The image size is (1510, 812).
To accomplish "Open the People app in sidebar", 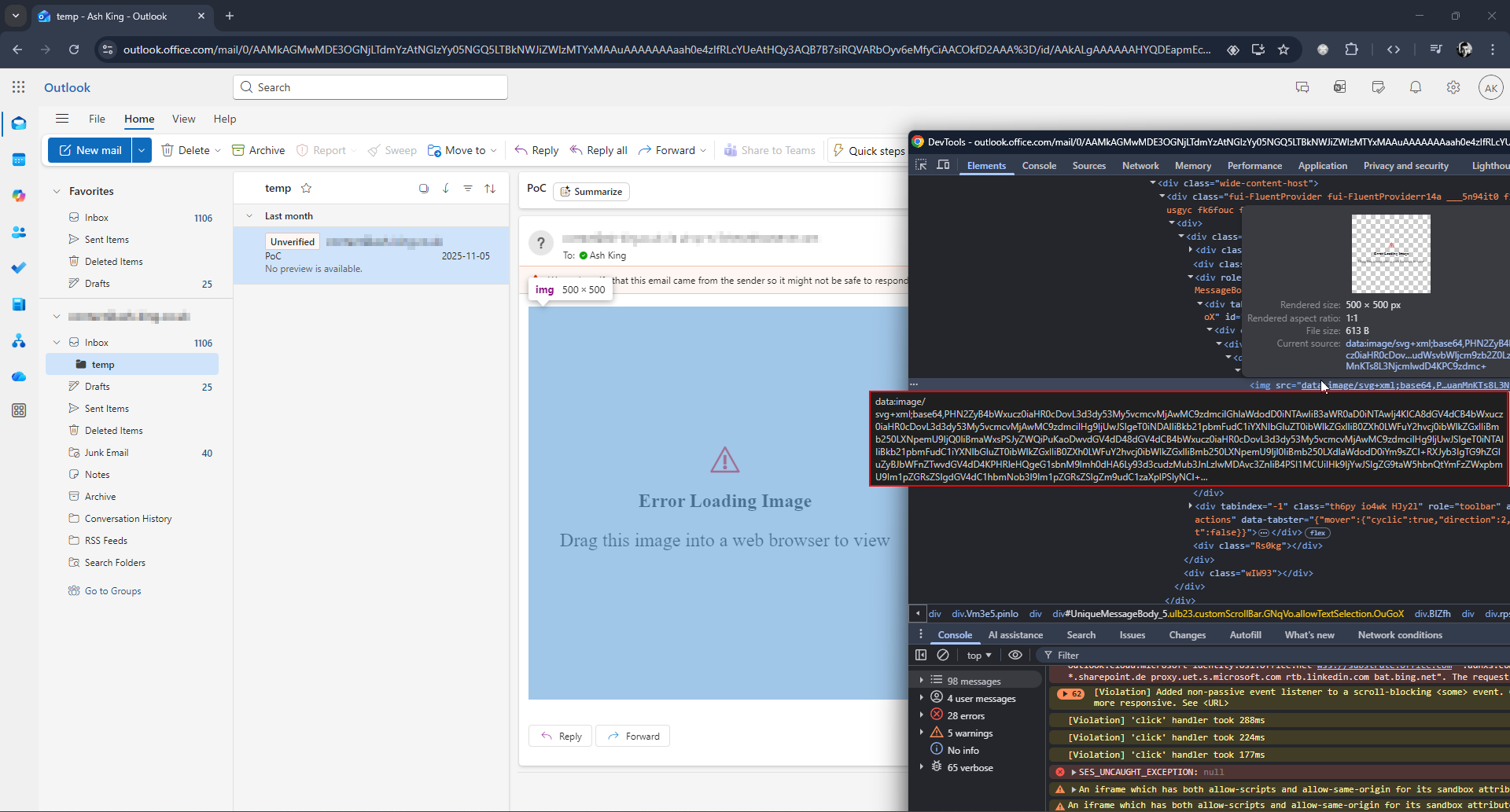I will 19,233.
